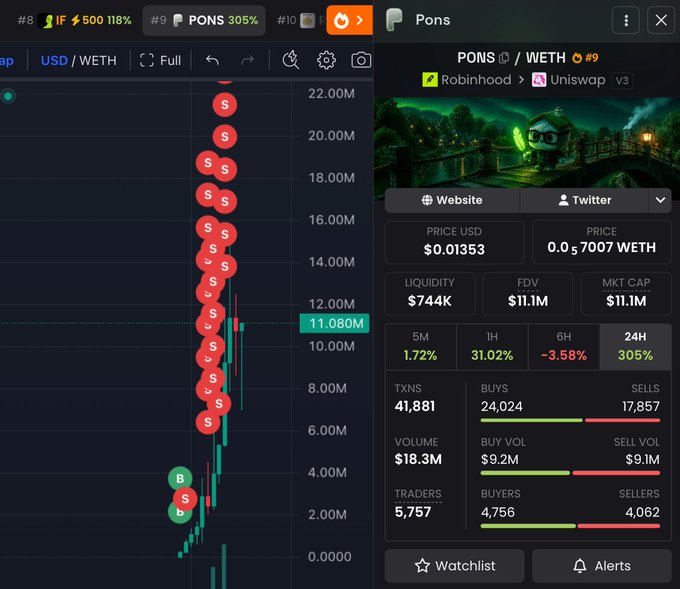Select the 1H timeframe stats tab

(492, 347)
